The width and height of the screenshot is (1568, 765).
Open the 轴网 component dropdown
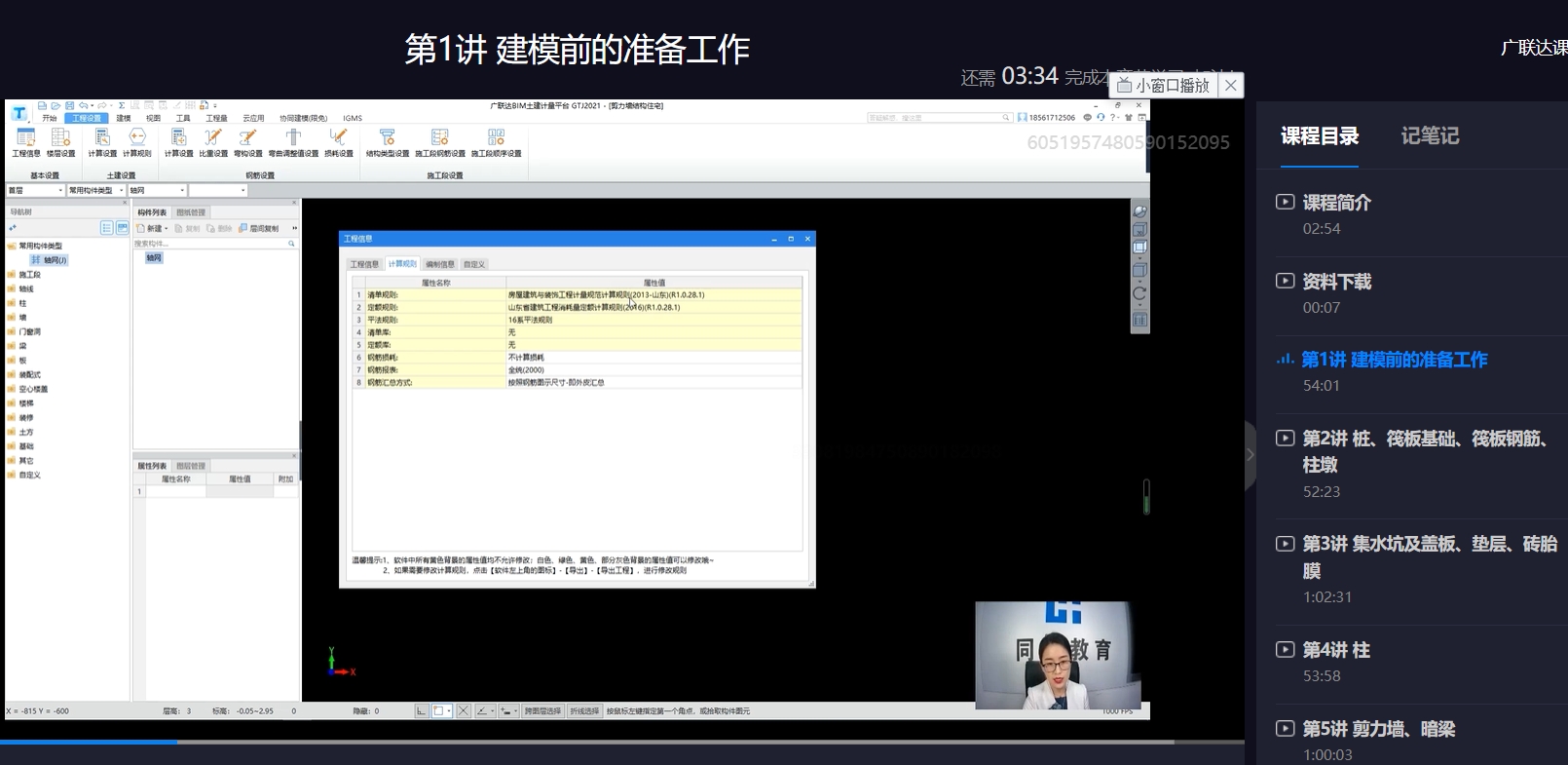157,190
